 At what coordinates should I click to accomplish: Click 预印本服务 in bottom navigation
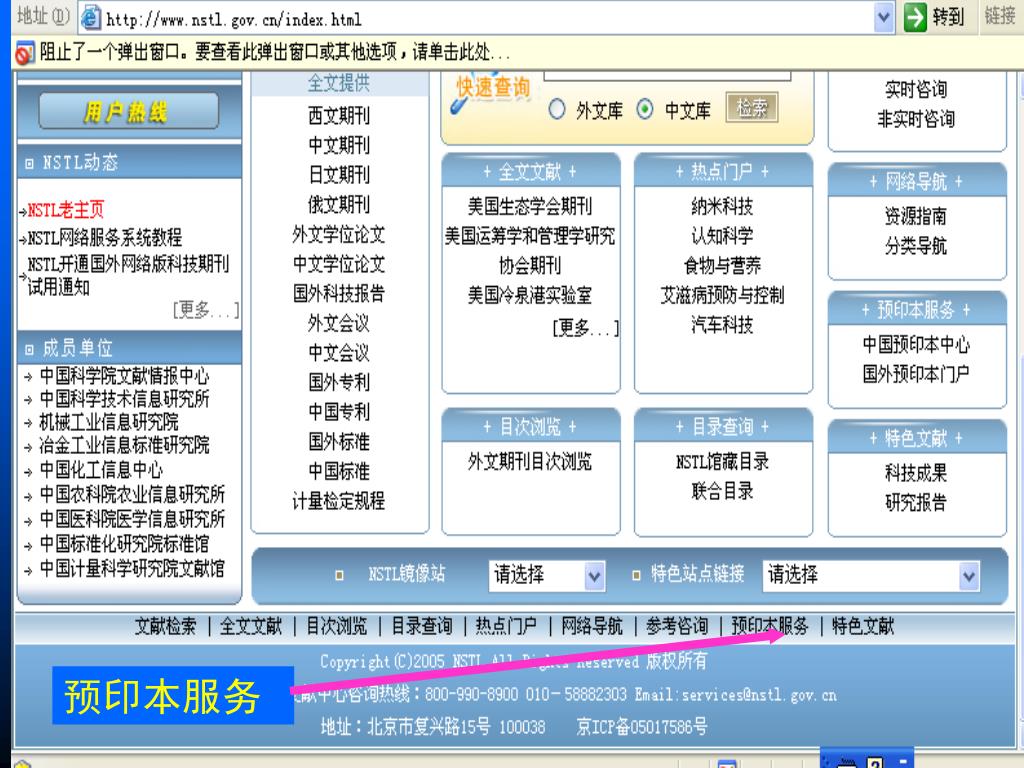pos(769,626)
